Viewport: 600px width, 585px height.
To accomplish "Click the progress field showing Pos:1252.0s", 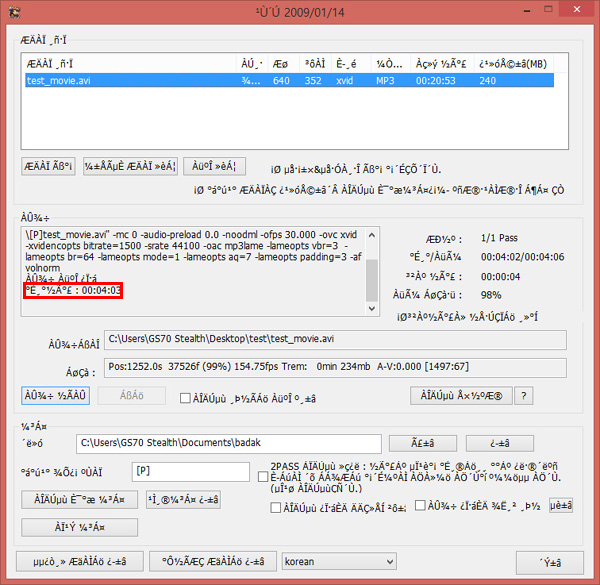I will 335,367.
